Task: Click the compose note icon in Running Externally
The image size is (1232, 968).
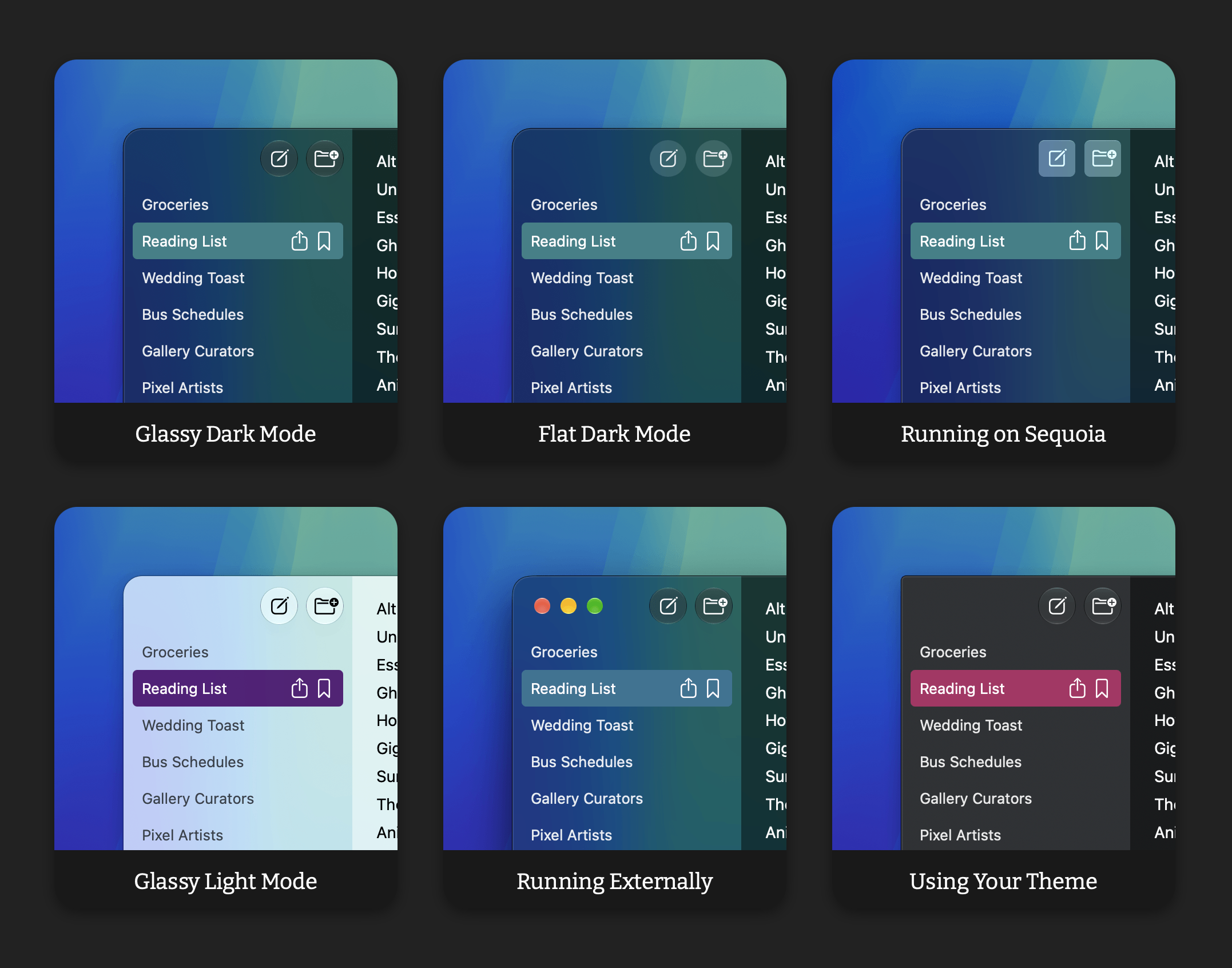Action: coord(668,606)
